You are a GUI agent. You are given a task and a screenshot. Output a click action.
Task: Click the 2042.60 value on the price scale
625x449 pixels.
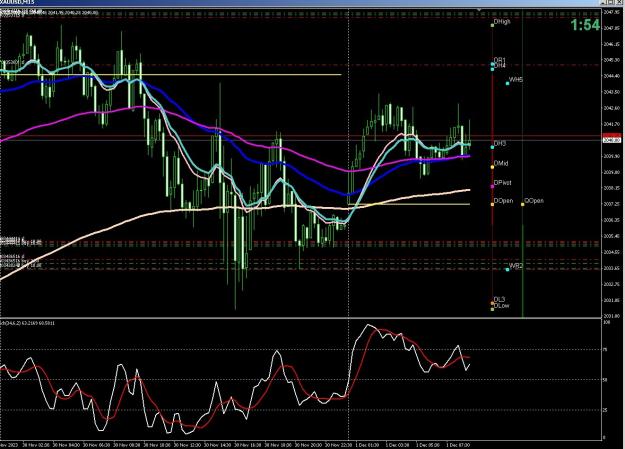coord(613,108)
